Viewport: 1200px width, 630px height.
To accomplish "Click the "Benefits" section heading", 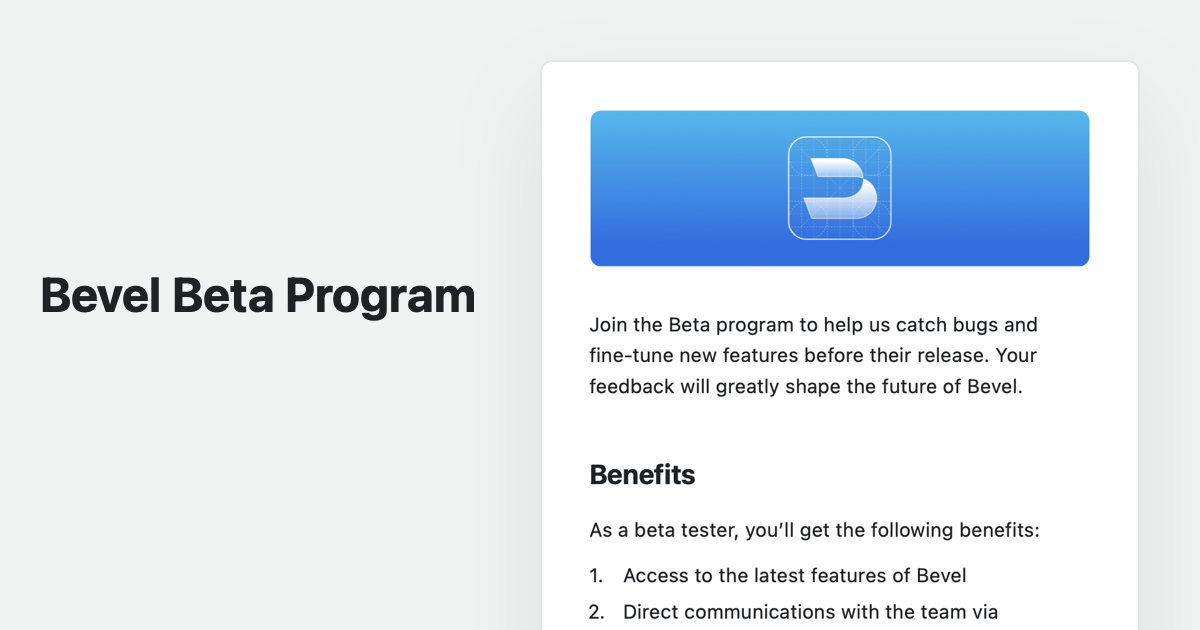I will click(642, 475).
